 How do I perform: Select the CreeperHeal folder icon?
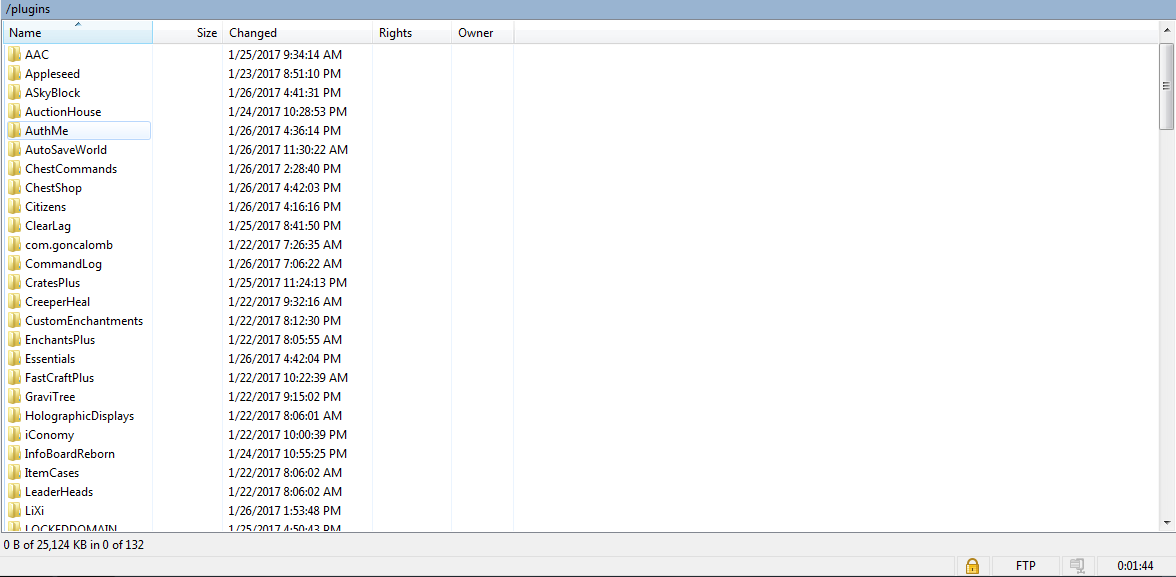[x=14, y=302]
